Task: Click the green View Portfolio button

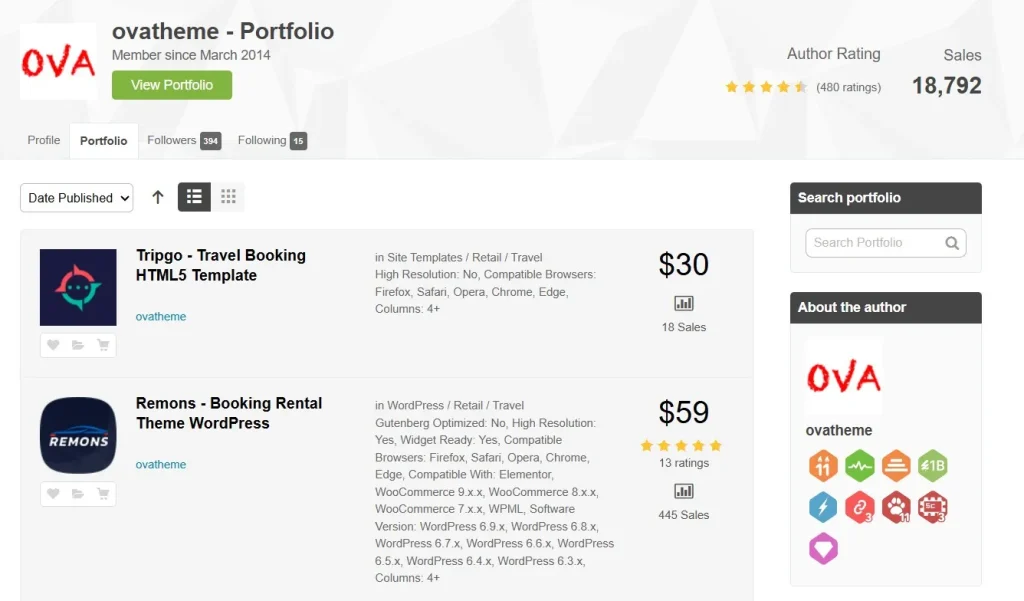Action: 172,85
